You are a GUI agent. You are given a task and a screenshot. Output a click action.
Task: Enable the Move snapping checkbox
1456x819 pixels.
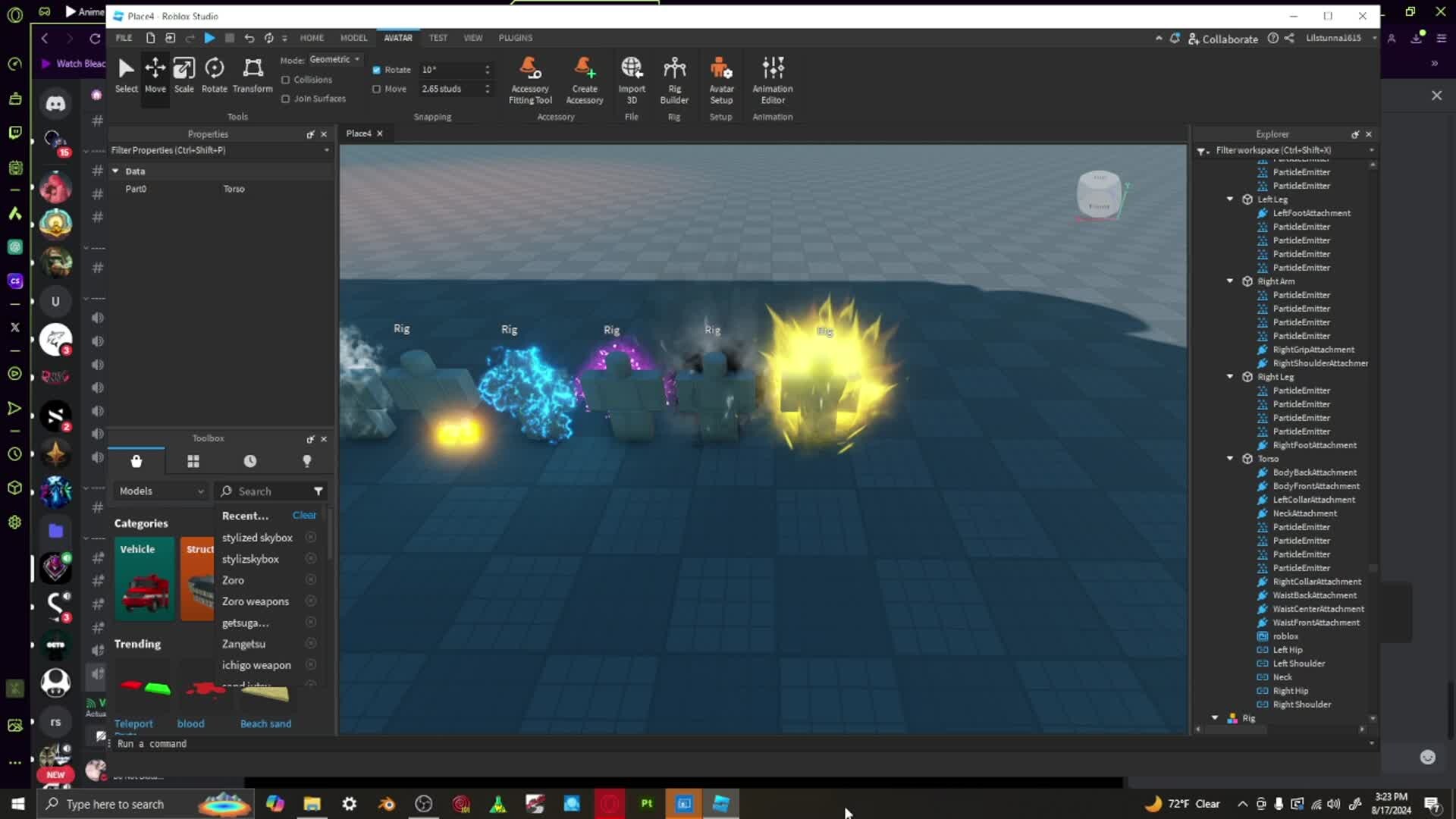pos(377,89)
